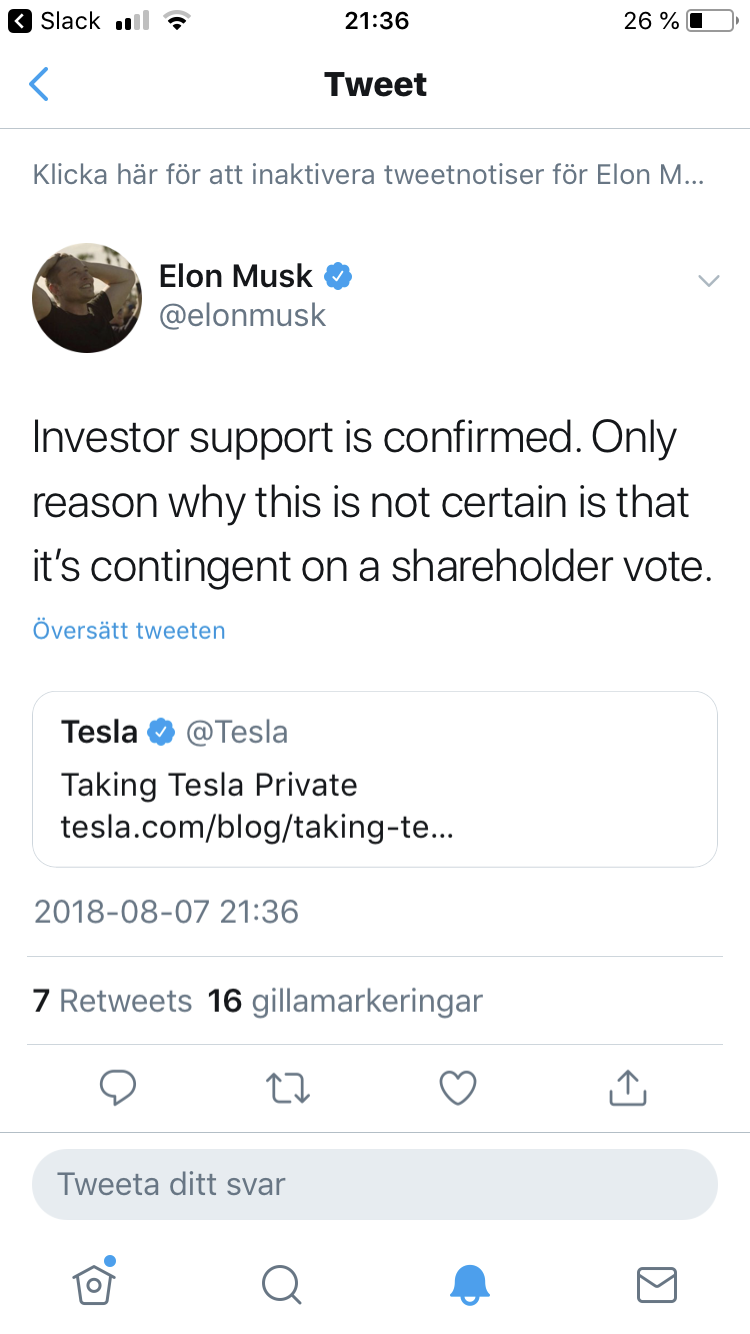Tap the back arrow icon
The height and width of the screenshot is (1334, 750).
[x=39, y=85]
